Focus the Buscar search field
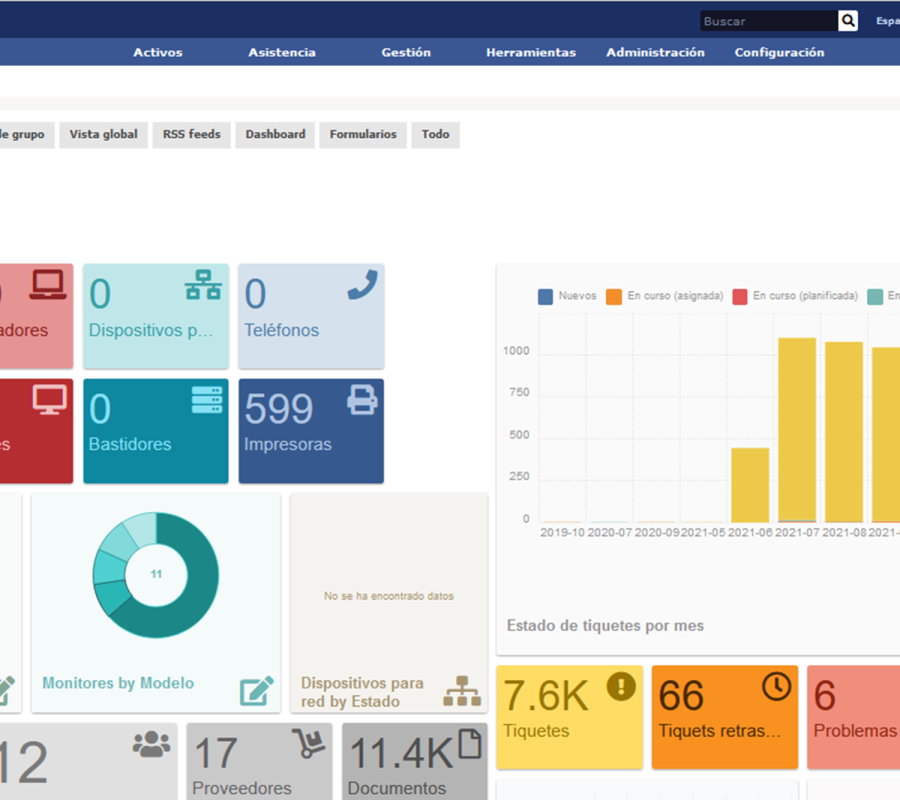 pos(769,21)
